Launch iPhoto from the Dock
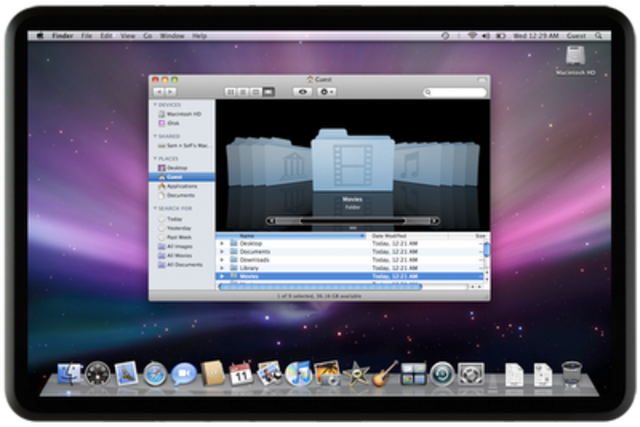Image resolution: width=640 pixels, height=427 pixels. tap(327, 373)
